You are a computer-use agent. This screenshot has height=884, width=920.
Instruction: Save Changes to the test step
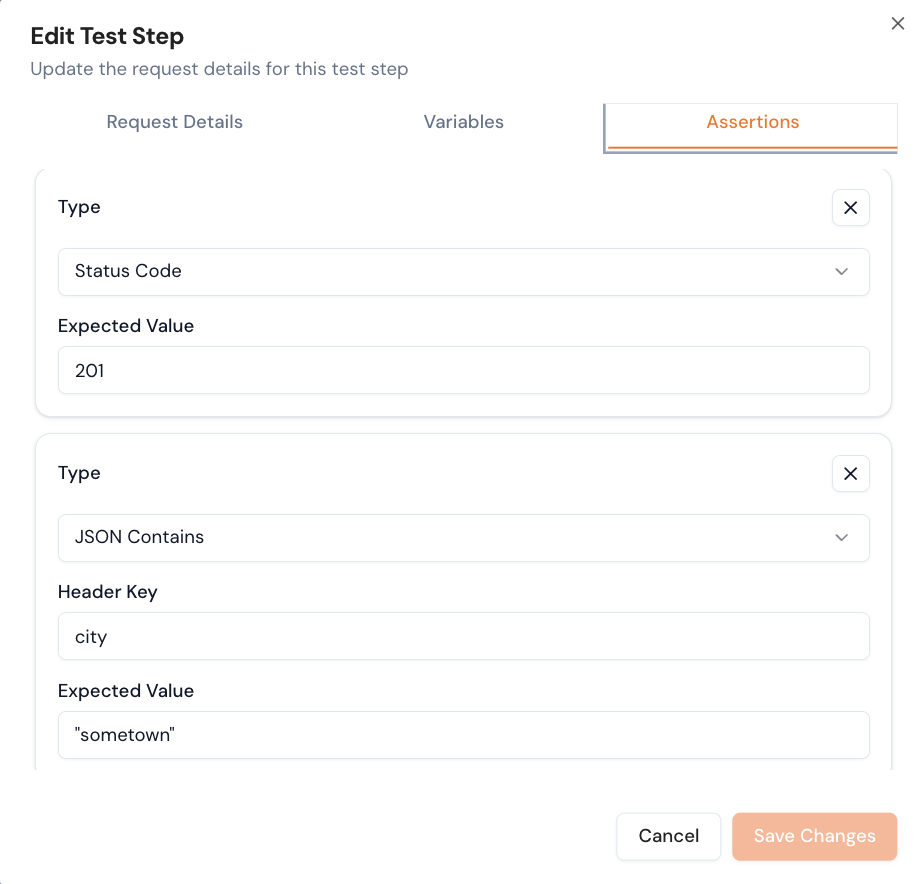tap(814, 836)
